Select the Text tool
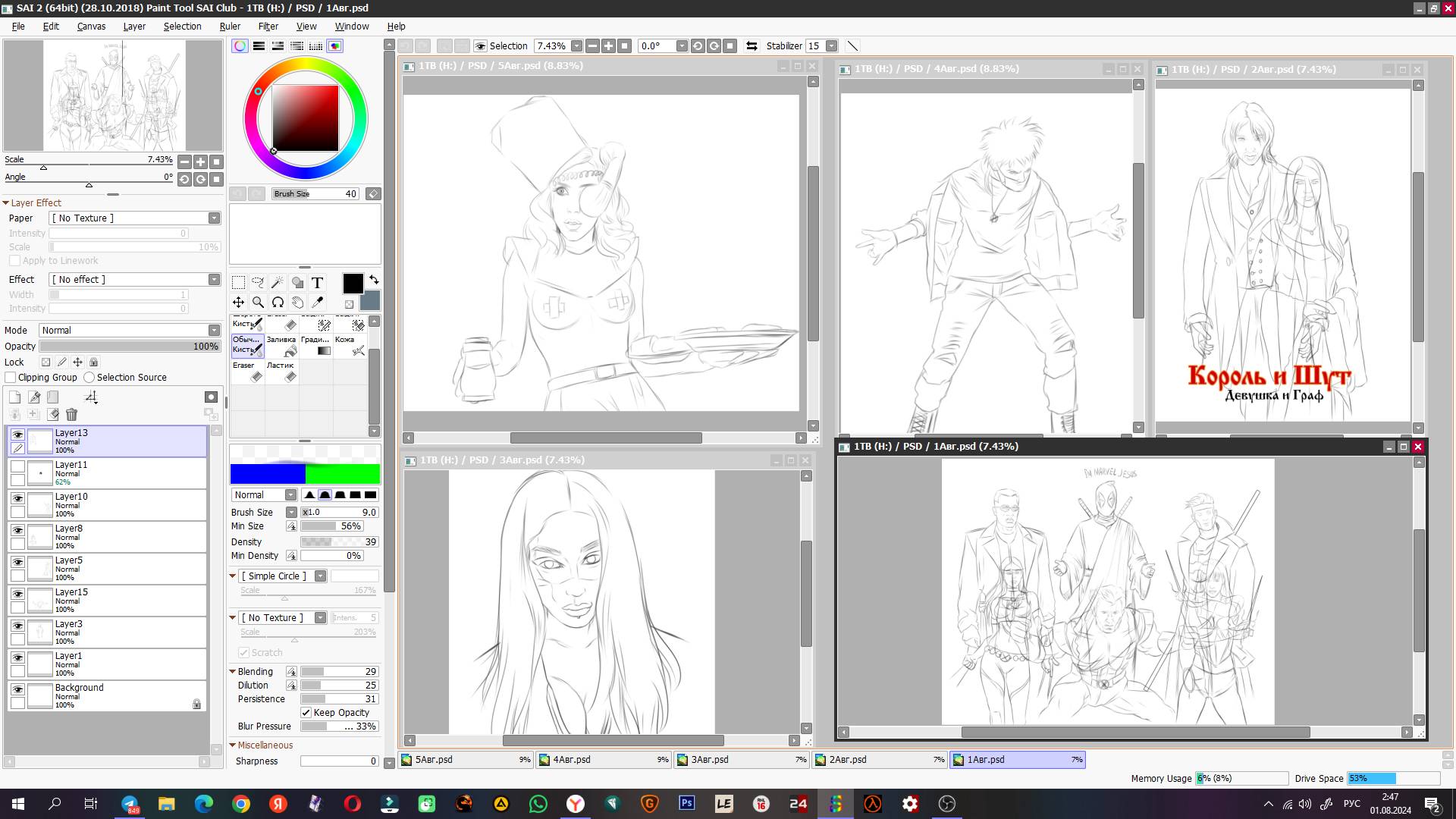The image size is (1456, 819). point(317,283)
